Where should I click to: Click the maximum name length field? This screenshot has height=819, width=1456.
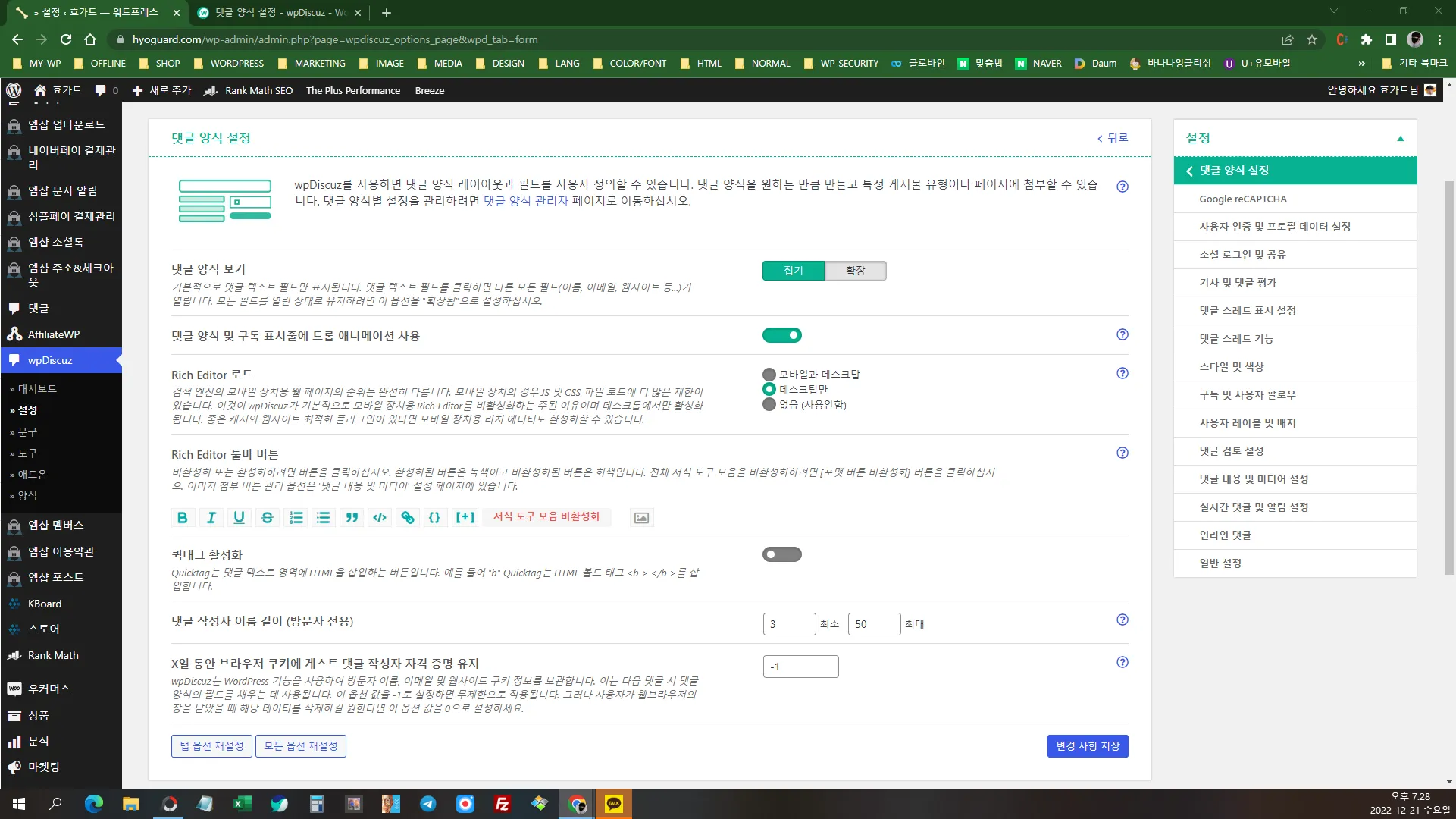[x=874, y=624]
